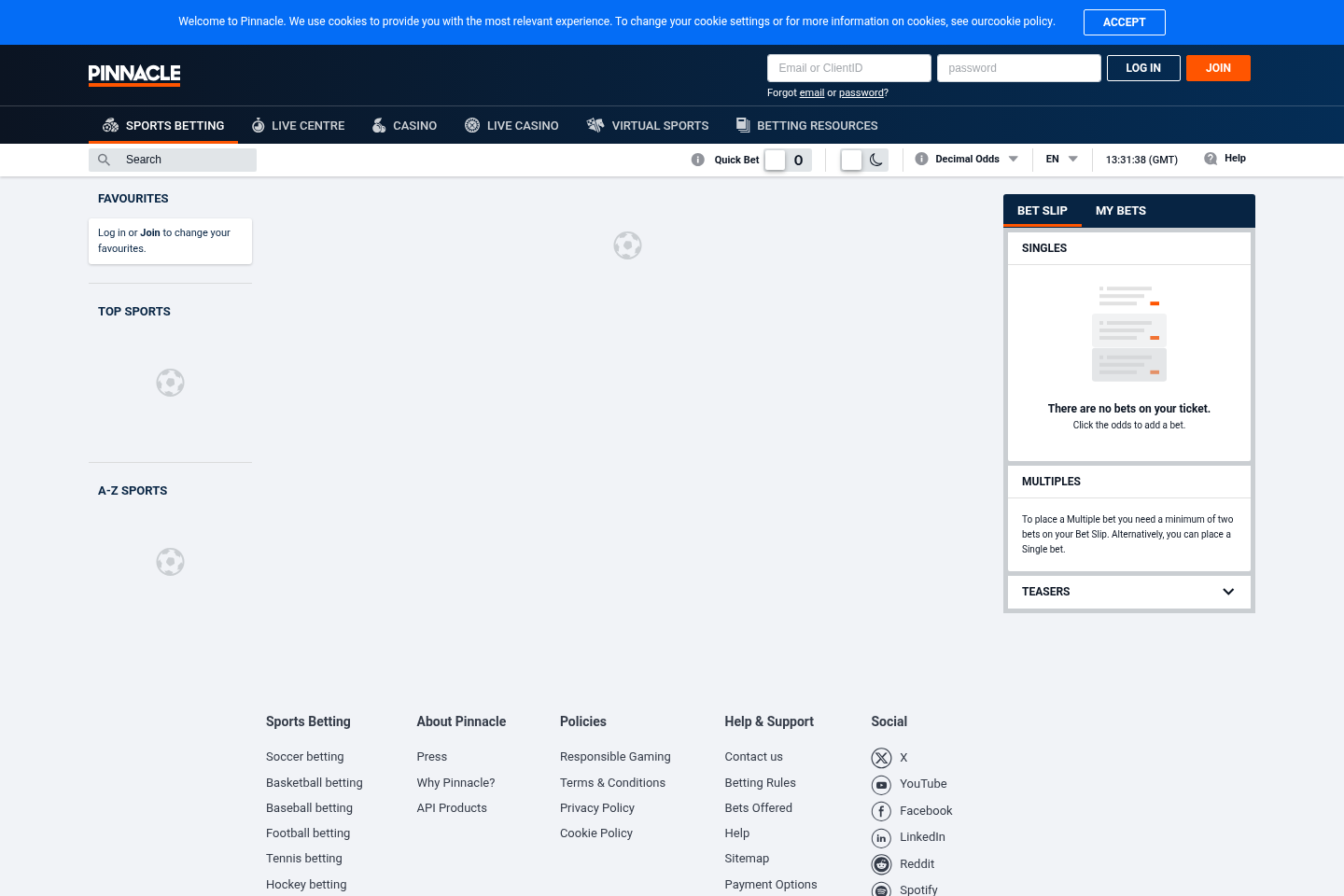Click the Help question mark icon
This screenshot has width=1344, height=896.
pos(1211,159)
